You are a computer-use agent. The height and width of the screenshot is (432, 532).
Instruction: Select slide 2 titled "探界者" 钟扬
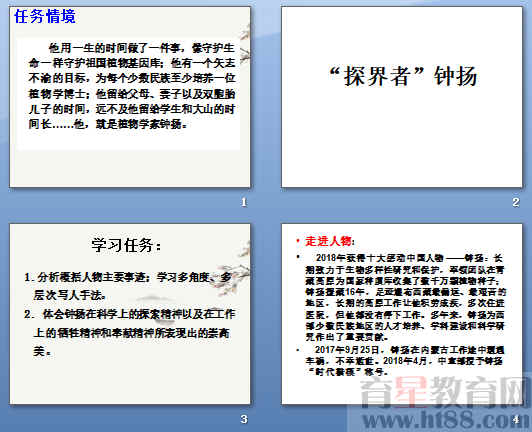point(402,97)
